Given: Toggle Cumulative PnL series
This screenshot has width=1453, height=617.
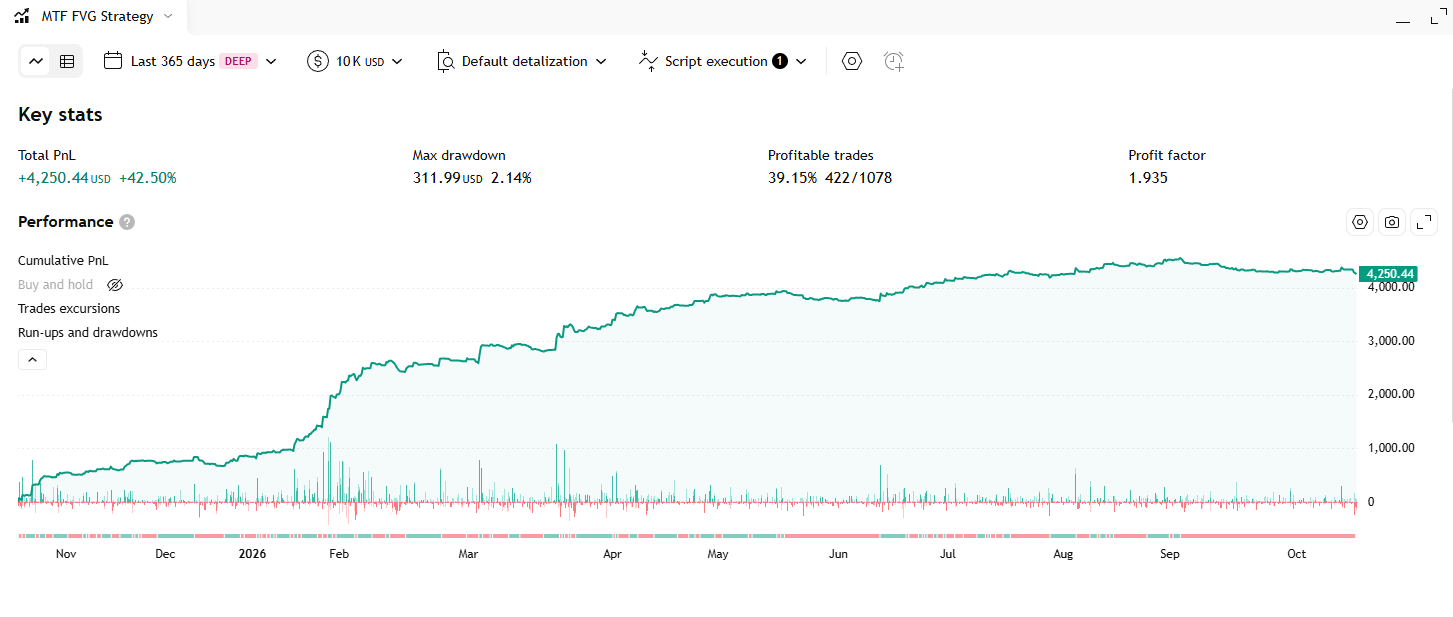Looking at the screenshot, I should [63, 260].
